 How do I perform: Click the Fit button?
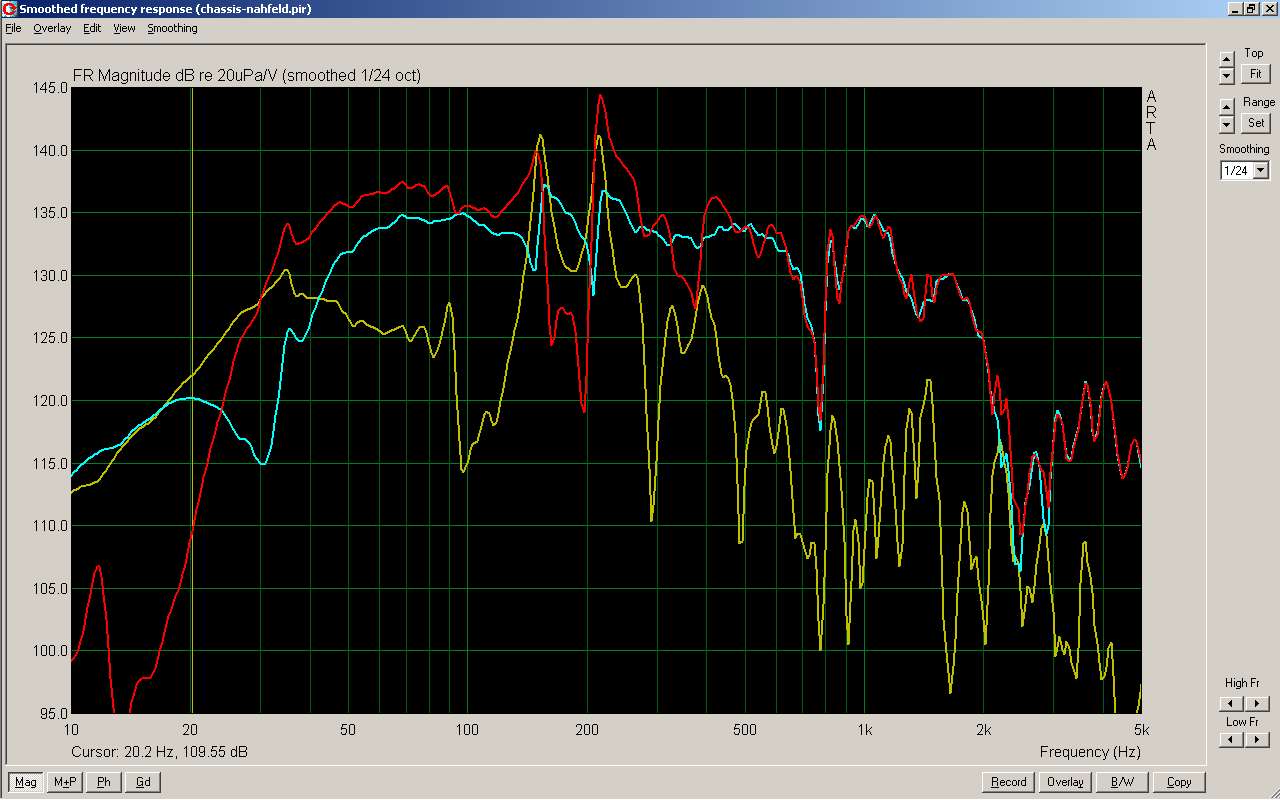1255,74
